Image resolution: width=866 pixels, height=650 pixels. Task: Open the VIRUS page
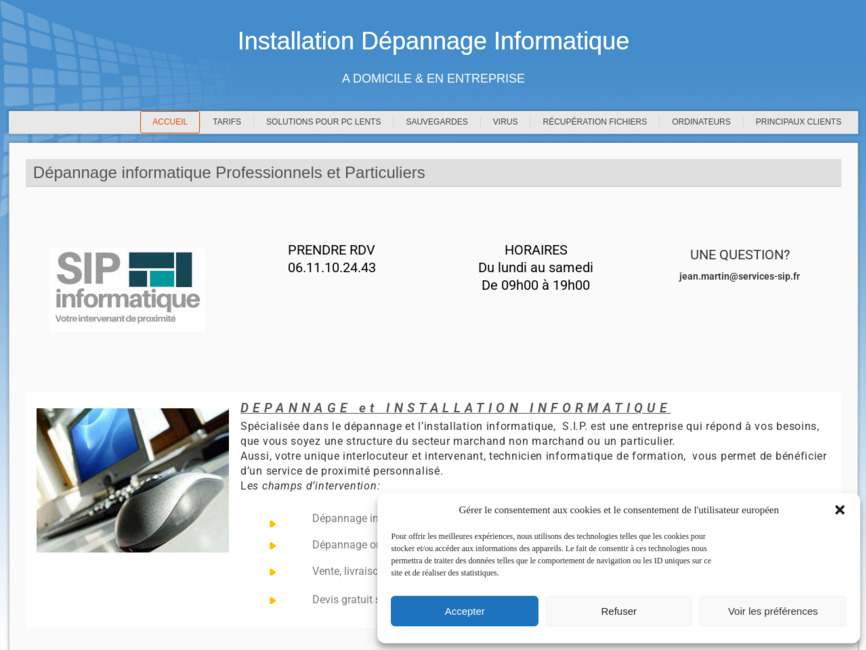[505, 121]
